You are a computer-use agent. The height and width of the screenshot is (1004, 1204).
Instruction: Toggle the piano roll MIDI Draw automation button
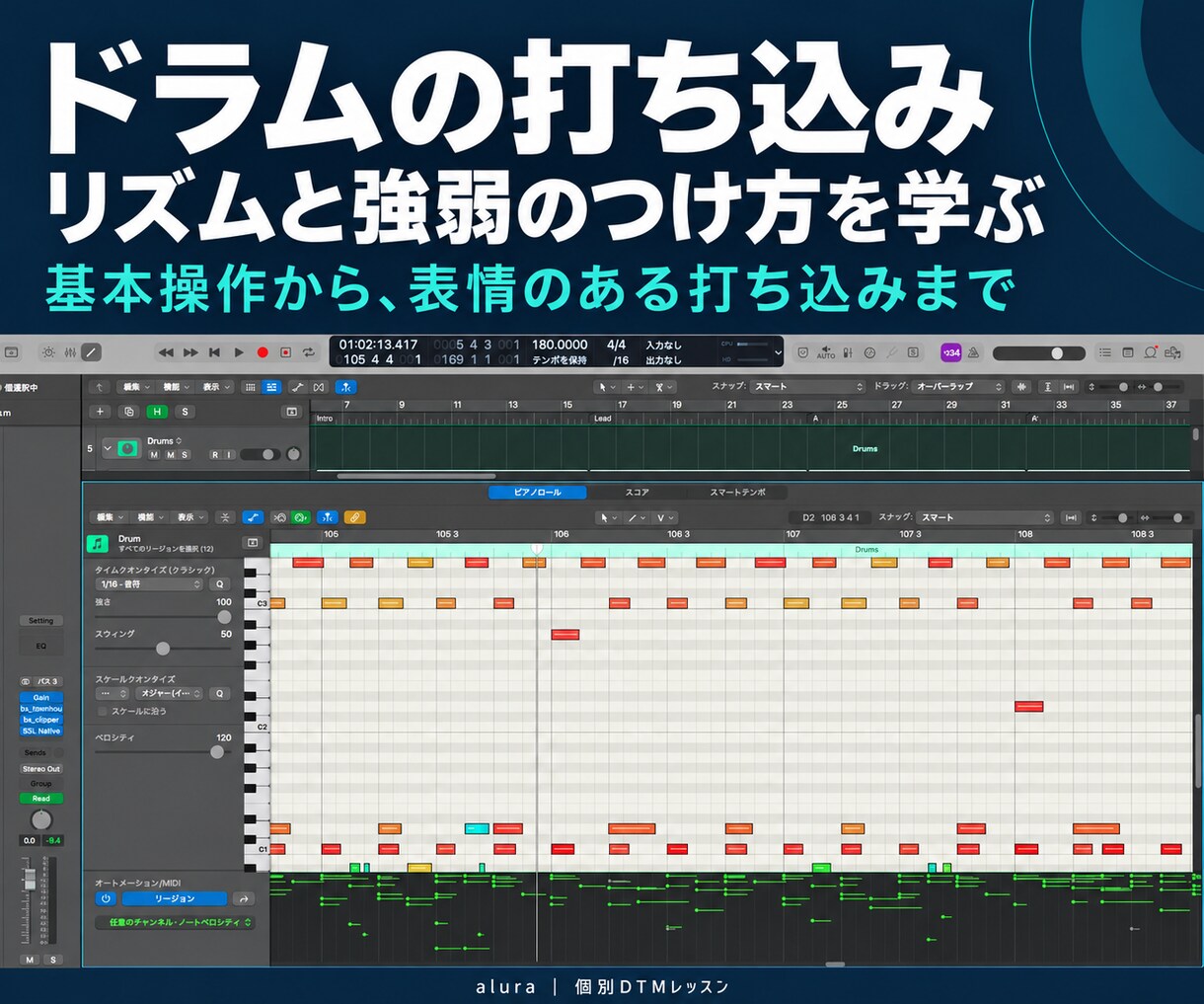(253, 517)
